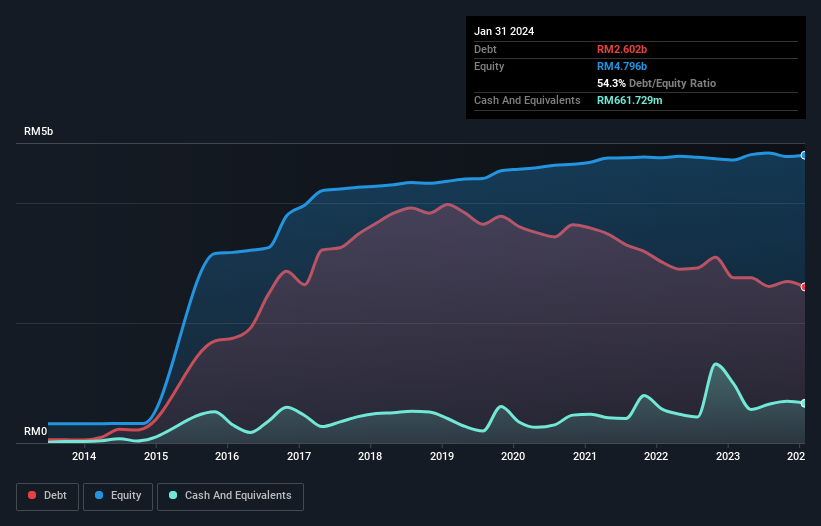Click the RM5b y-axis label
The height and width of the screenshot is (526, 821).
38,131
